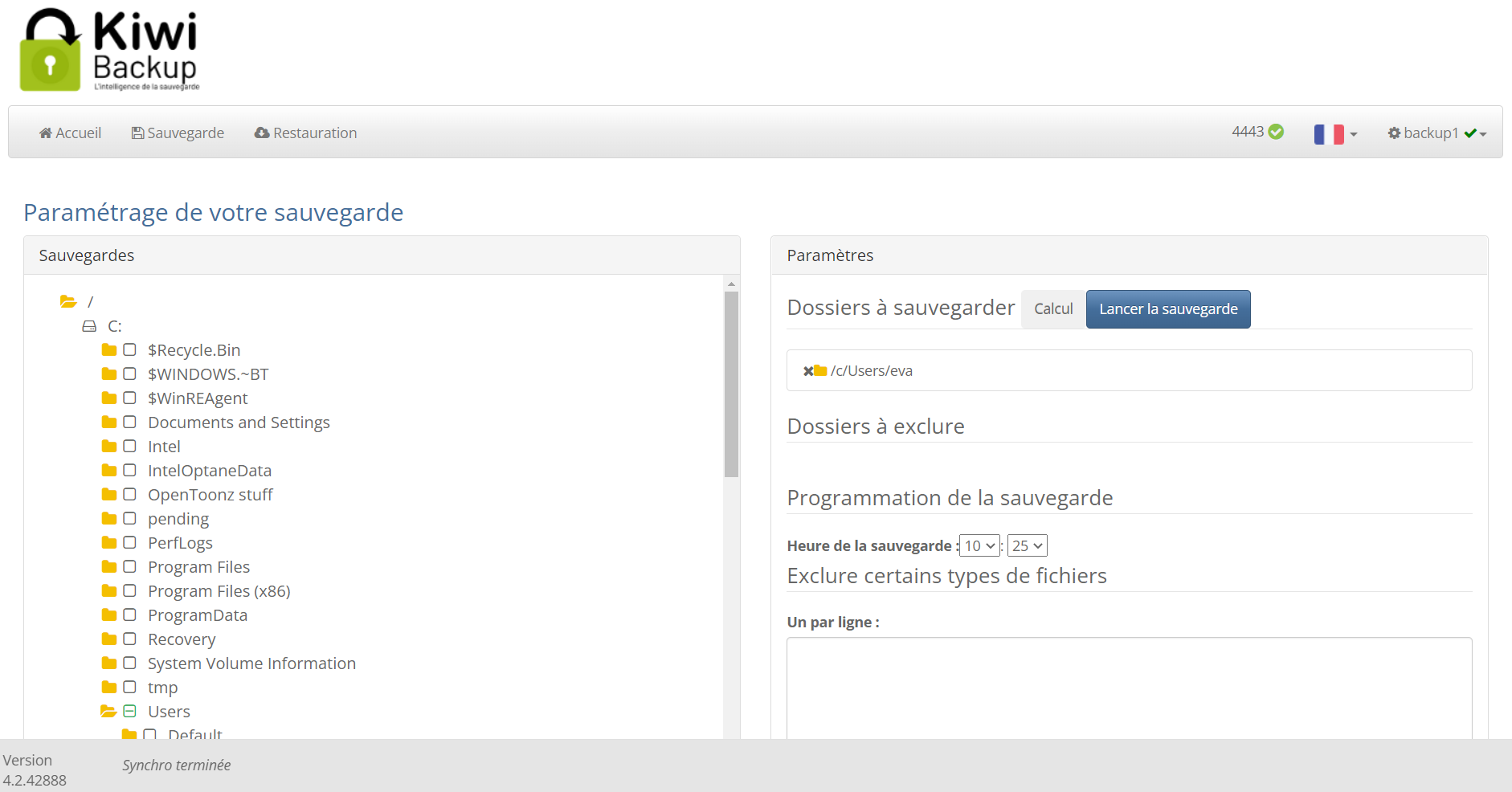Check the $WINDOWS.~BT checkbox

[x=129, y=374]
